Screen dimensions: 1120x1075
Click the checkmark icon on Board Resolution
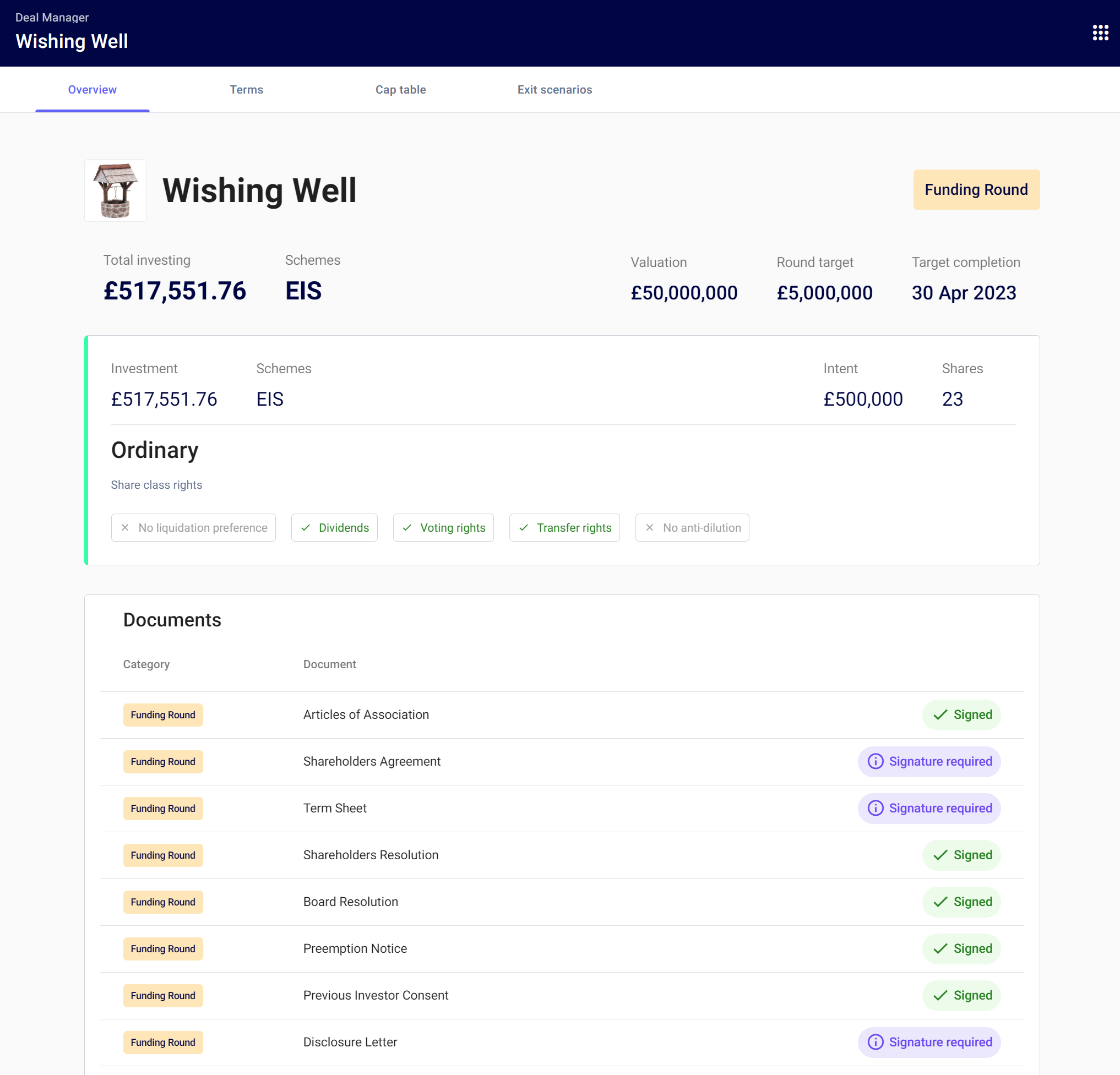click(x=940, y=902)
